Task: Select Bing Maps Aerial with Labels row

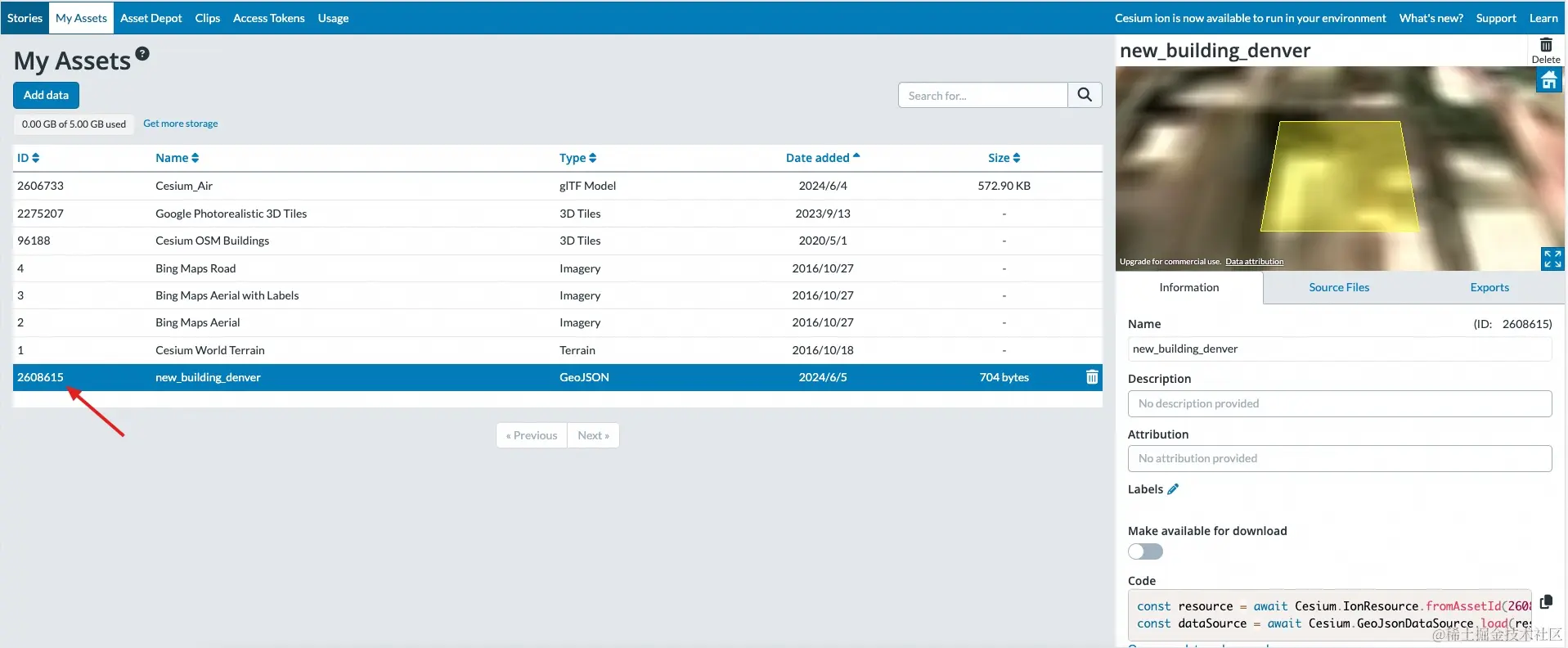Action: click(x=558, y=295)
